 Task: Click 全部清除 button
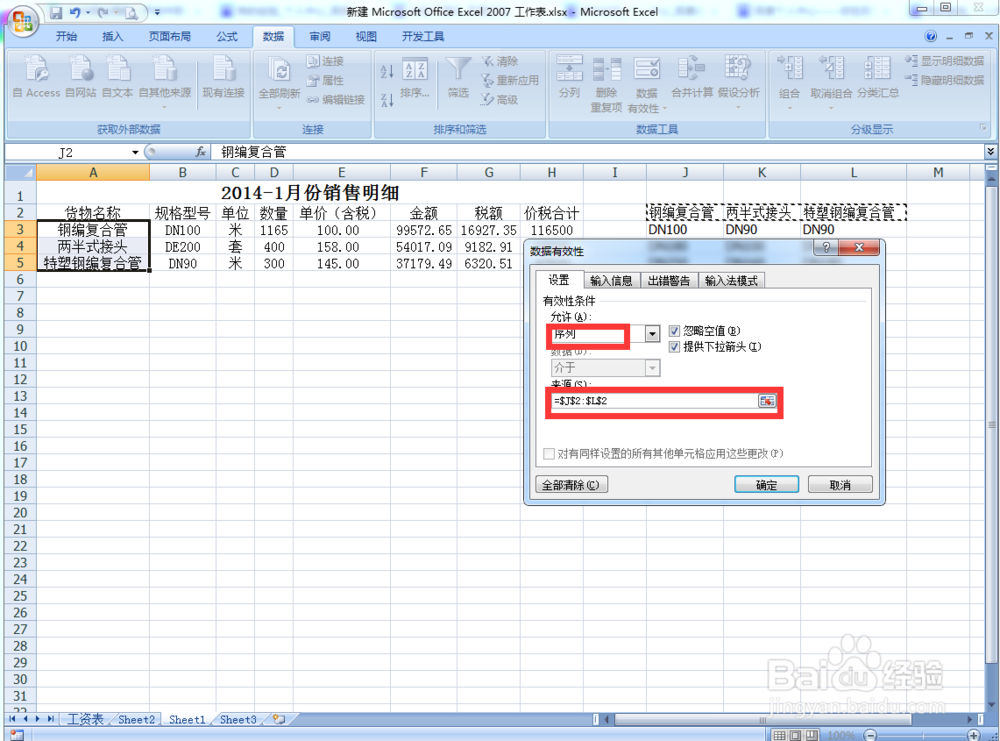(571, 485)
